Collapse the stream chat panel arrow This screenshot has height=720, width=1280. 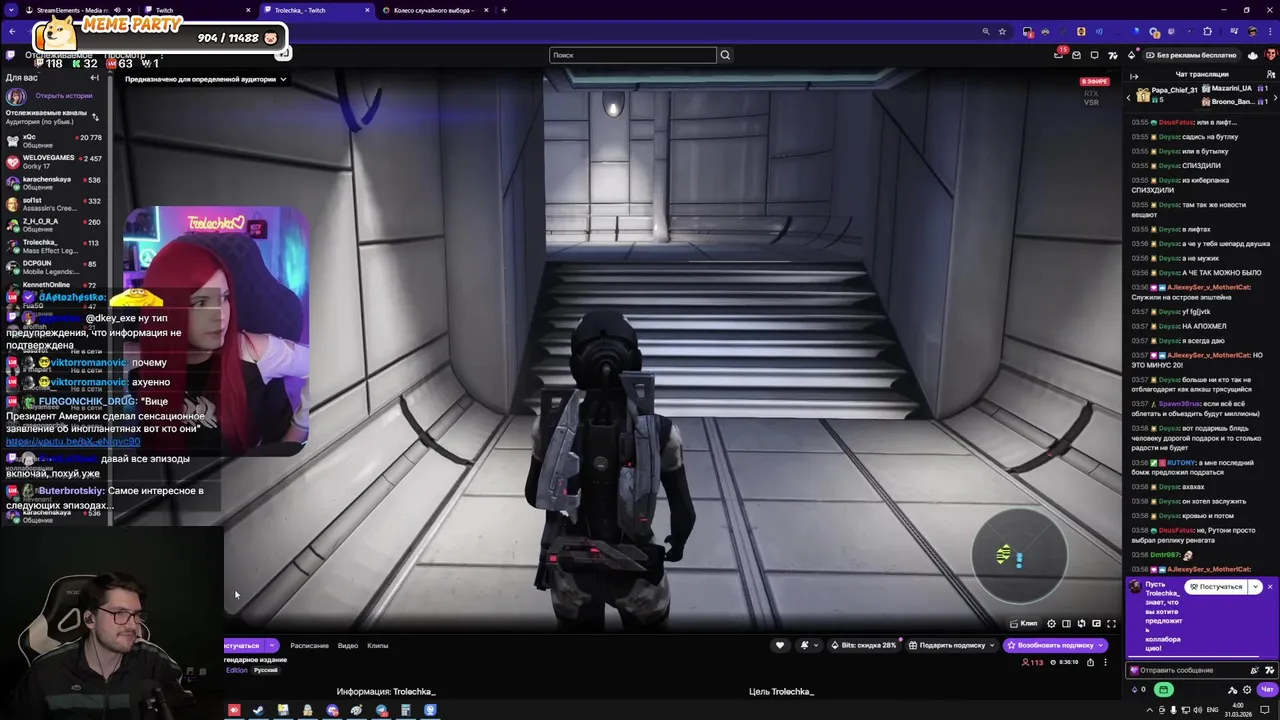point(1134,76)
